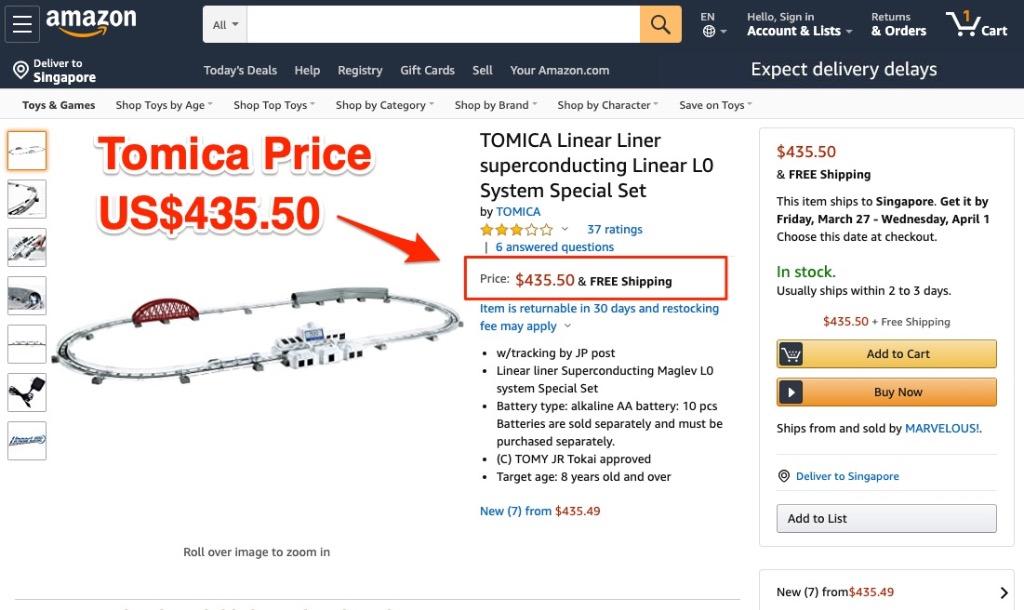This screenshot has height=610, width=1024.
Task: Click the Amazon logo
Action: coord(90,22)
